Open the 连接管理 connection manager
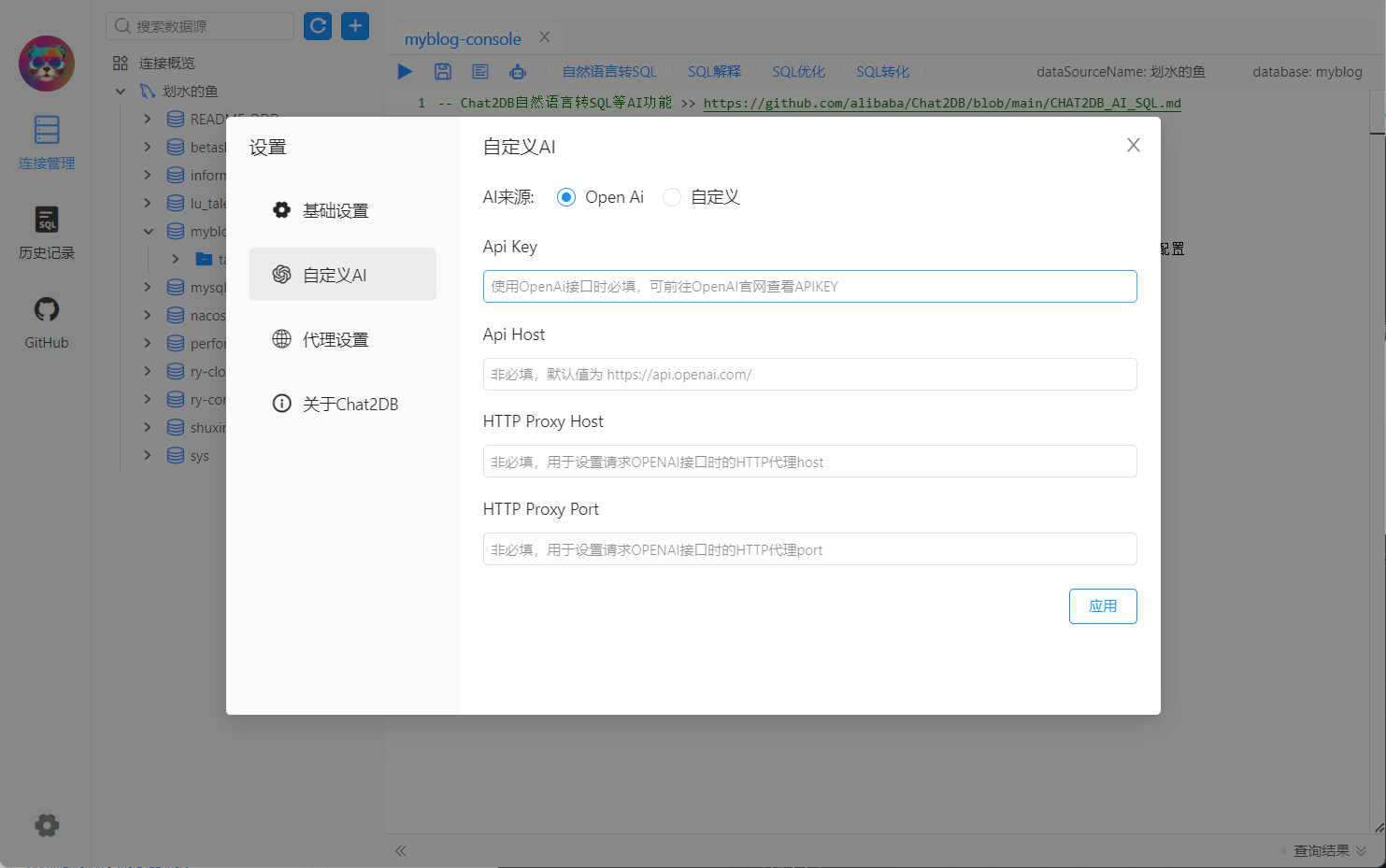 coord(47,143)
